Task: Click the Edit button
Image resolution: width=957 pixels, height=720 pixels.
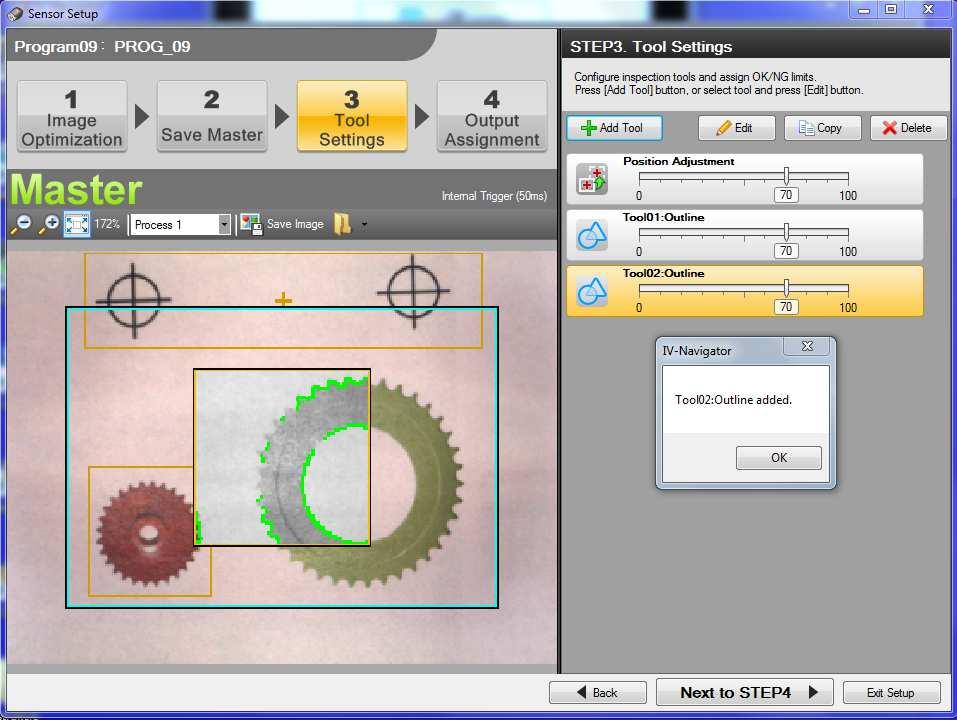Action: point(737,128)
